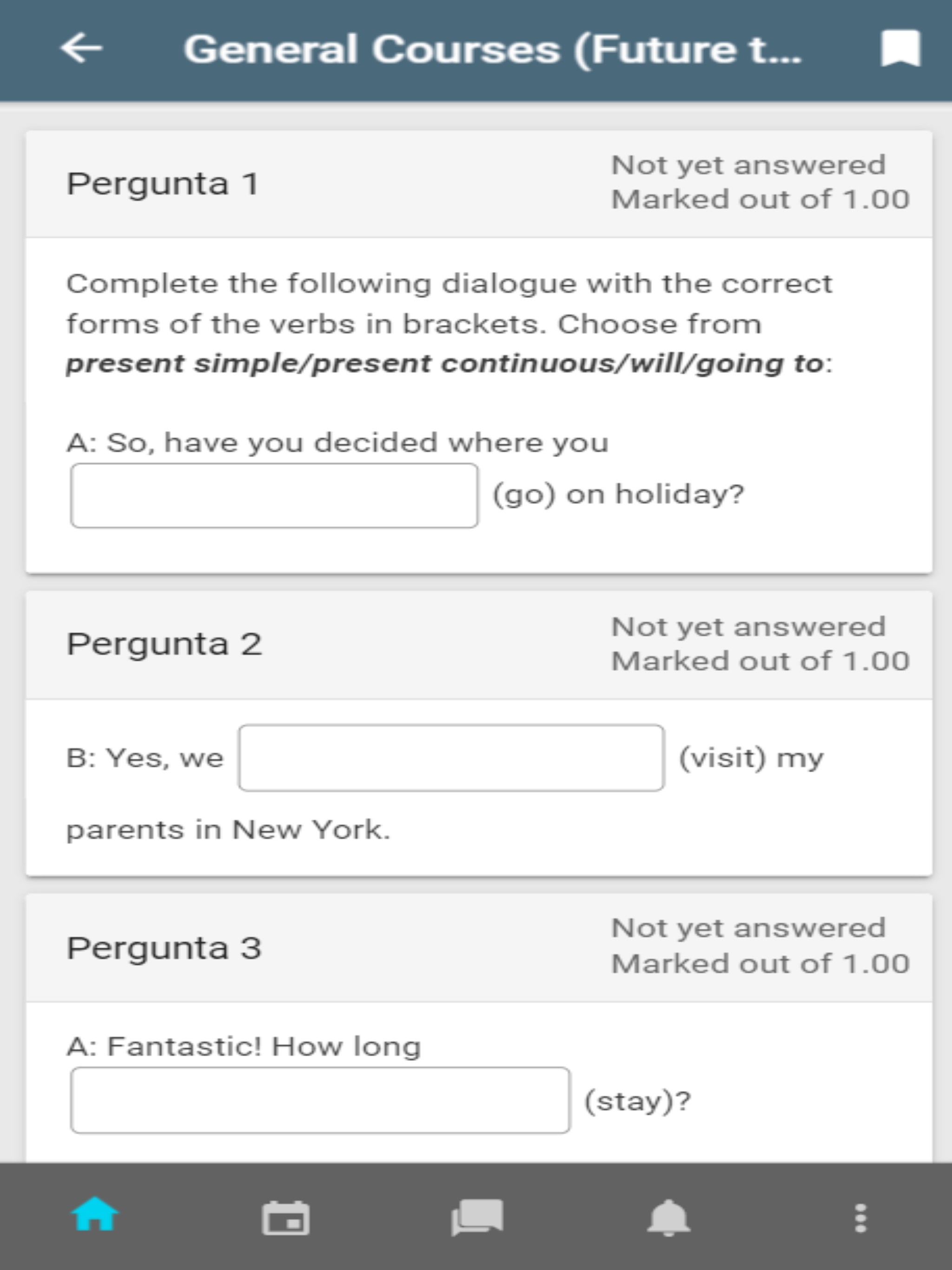Tap the back arrow in the header
The width and height of the screenshot is (952, 1270).
click(81, 48)
